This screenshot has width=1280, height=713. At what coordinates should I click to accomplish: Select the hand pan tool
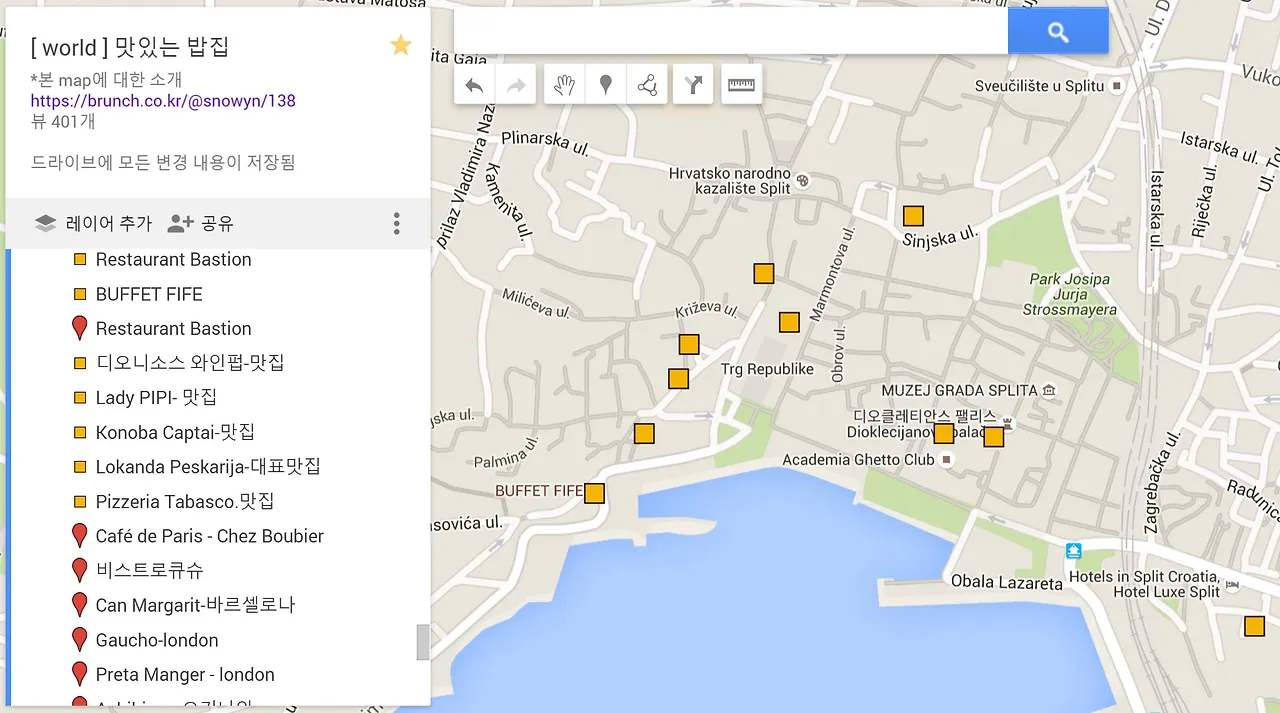click(565, 85)
